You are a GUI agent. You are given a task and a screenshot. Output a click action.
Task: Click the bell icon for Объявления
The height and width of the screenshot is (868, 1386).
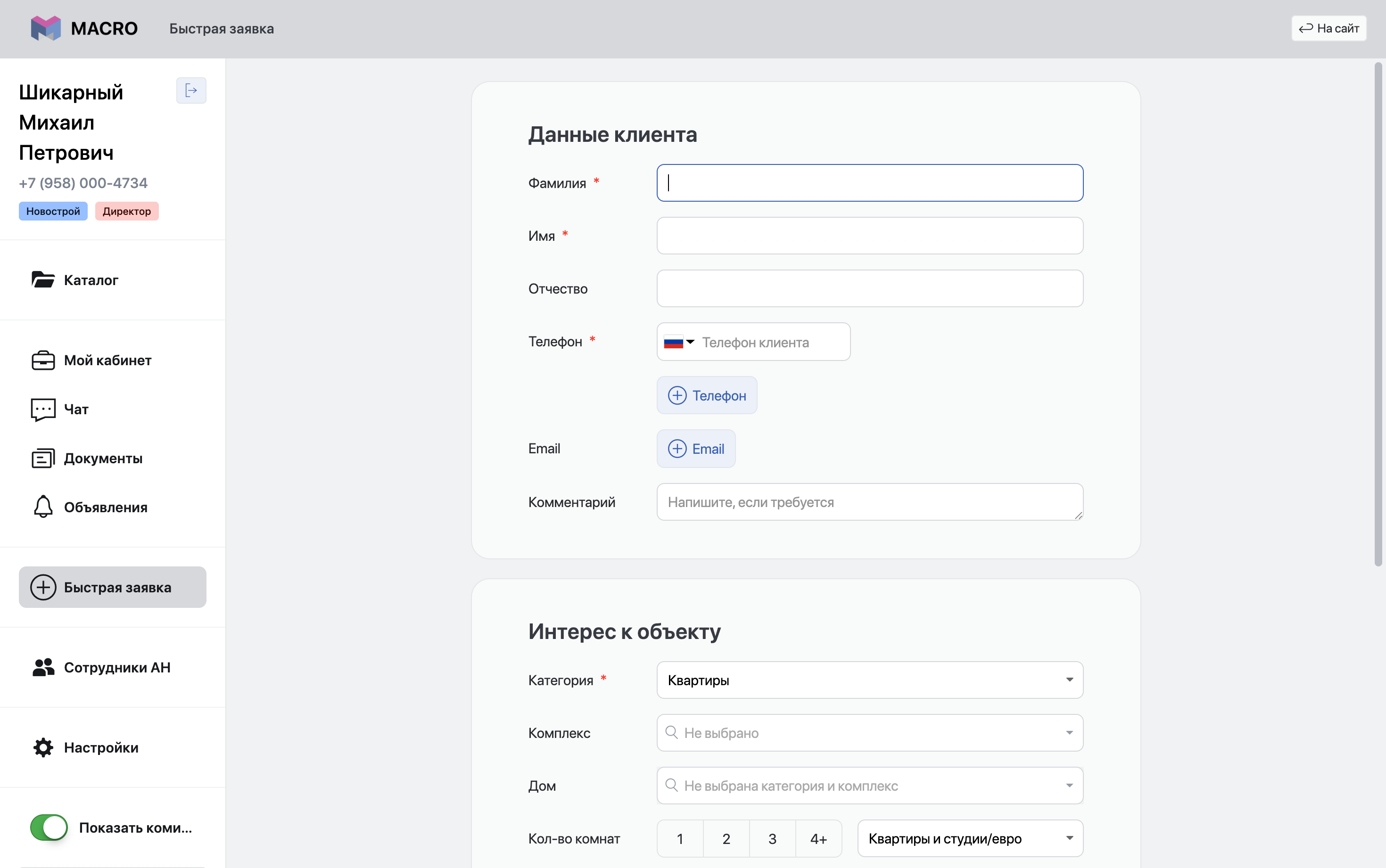tap(43, 506)
